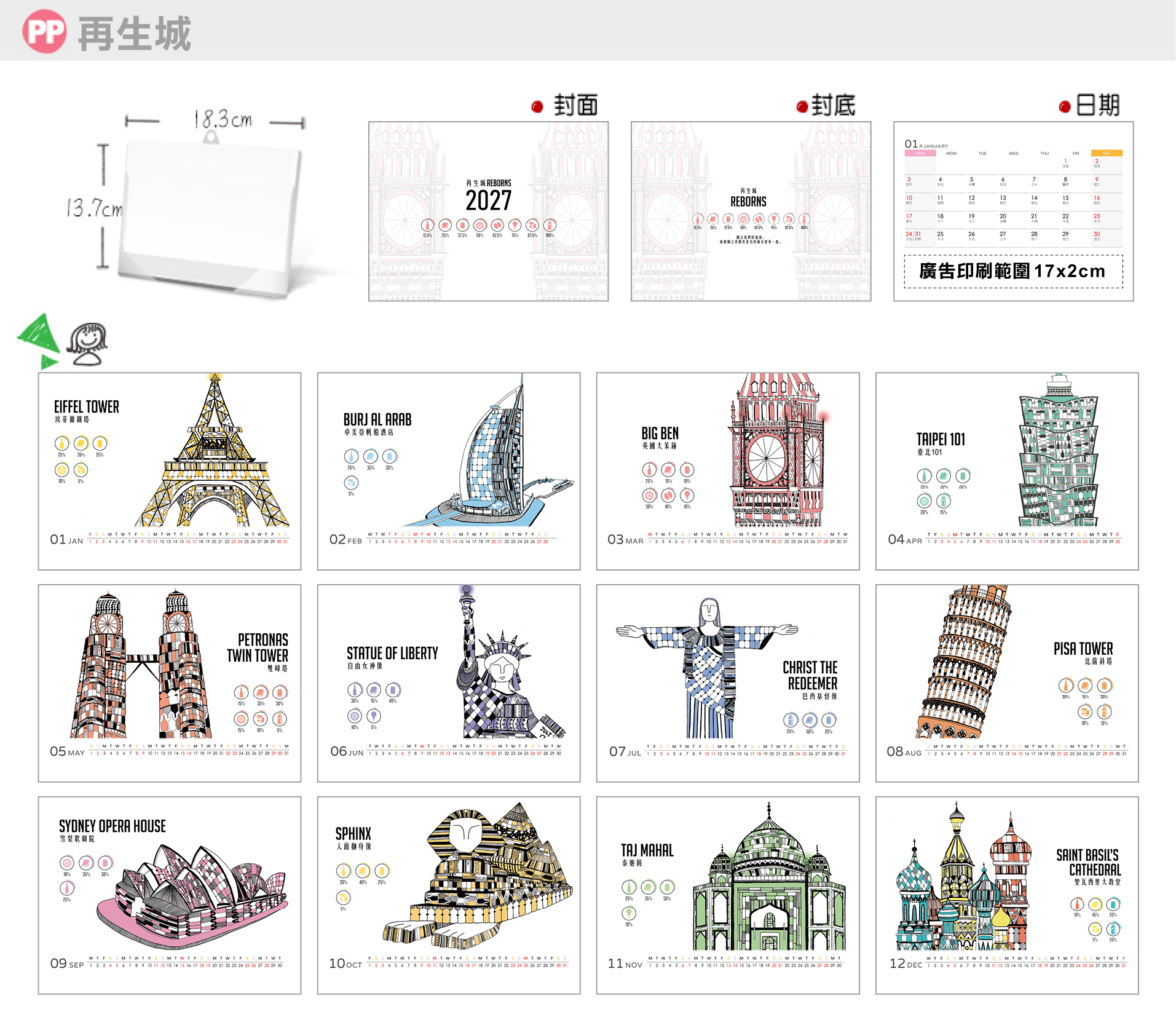Select the Statue of Liberty June page
The width and height of the screenshot is (1176, 1025).
449,683
